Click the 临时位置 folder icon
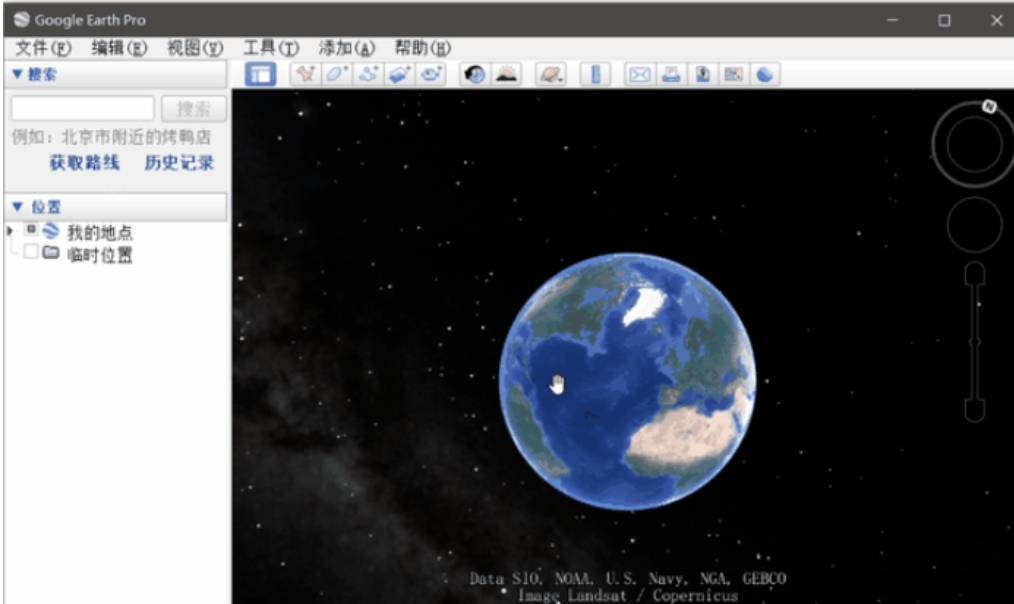This screenshot has width=1014, height=604. coord(51,252)
